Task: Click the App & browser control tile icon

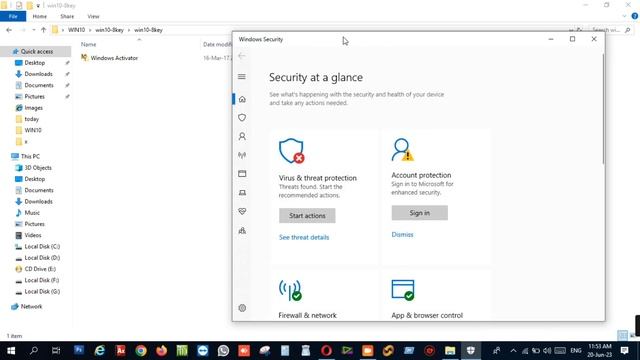Action: 403,290
